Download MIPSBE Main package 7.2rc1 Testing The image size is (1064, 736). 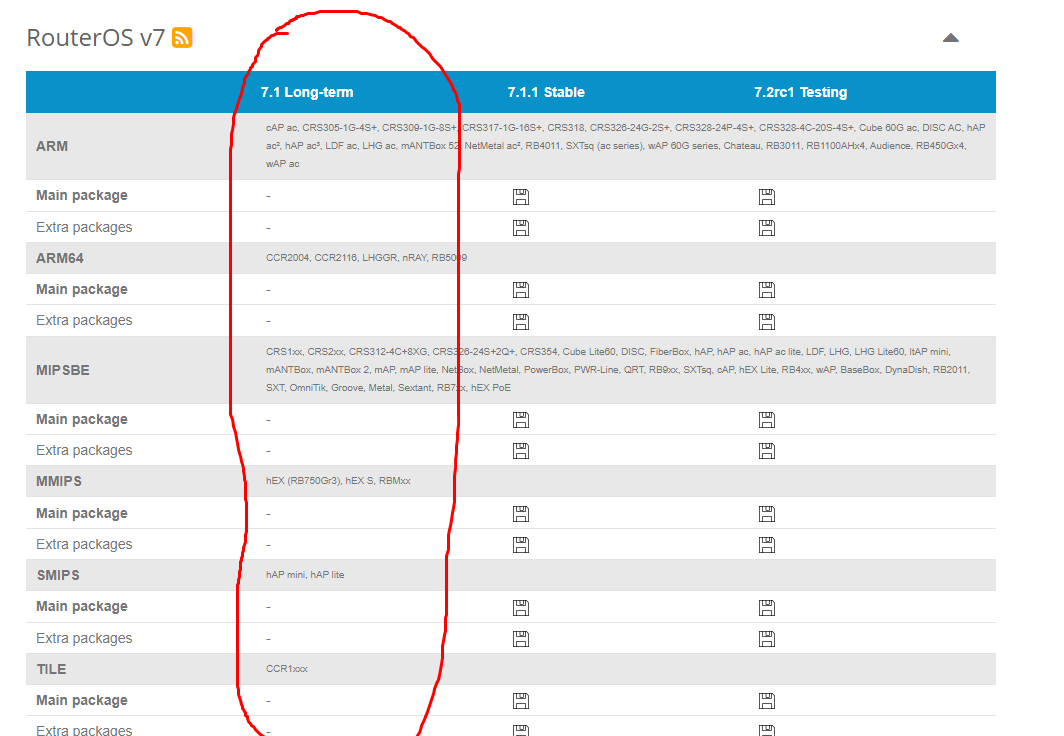click(767, 420)
